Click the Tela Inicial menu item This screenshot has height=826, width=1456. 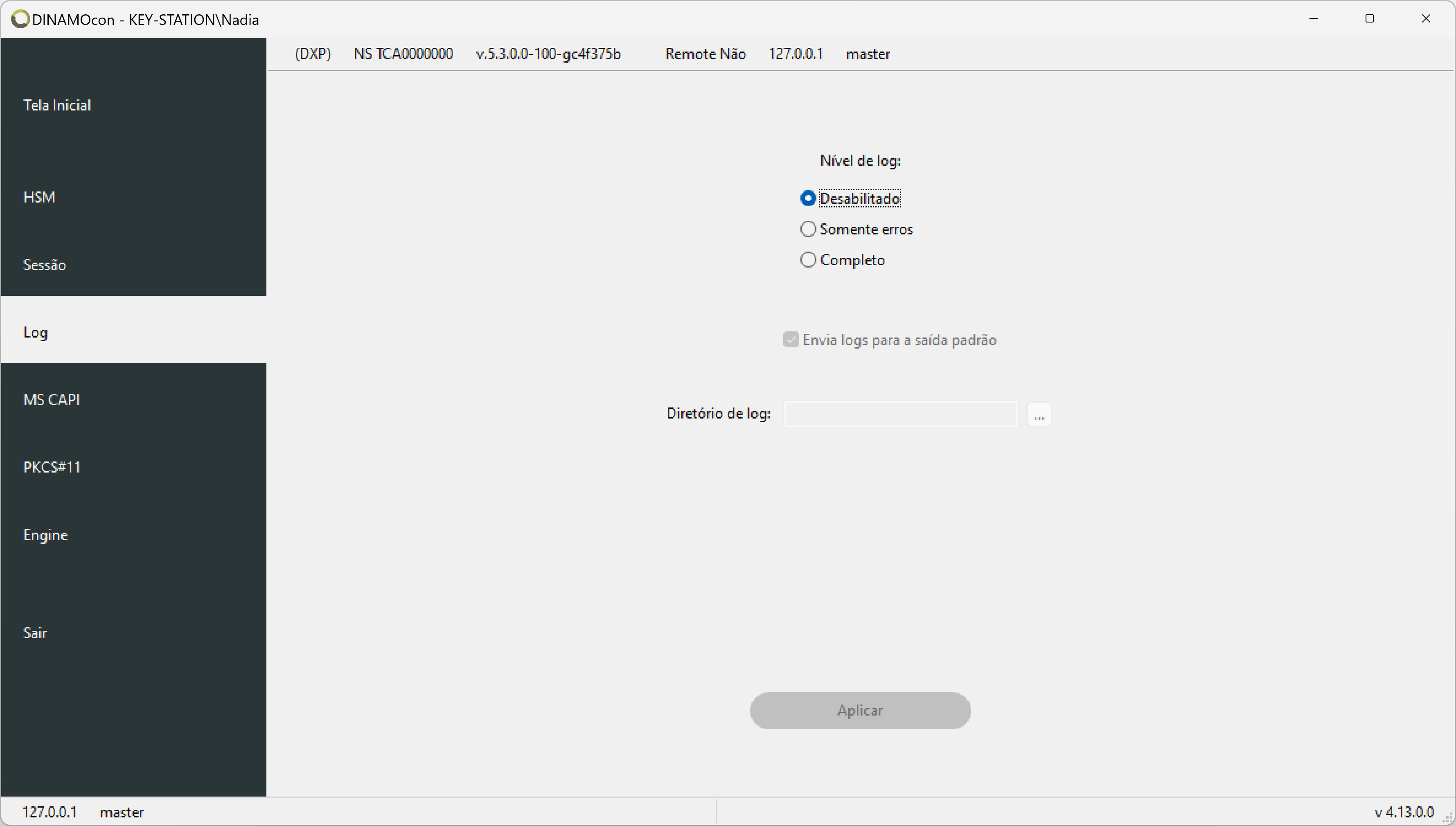pyautogui.click(x=57, y=104)
